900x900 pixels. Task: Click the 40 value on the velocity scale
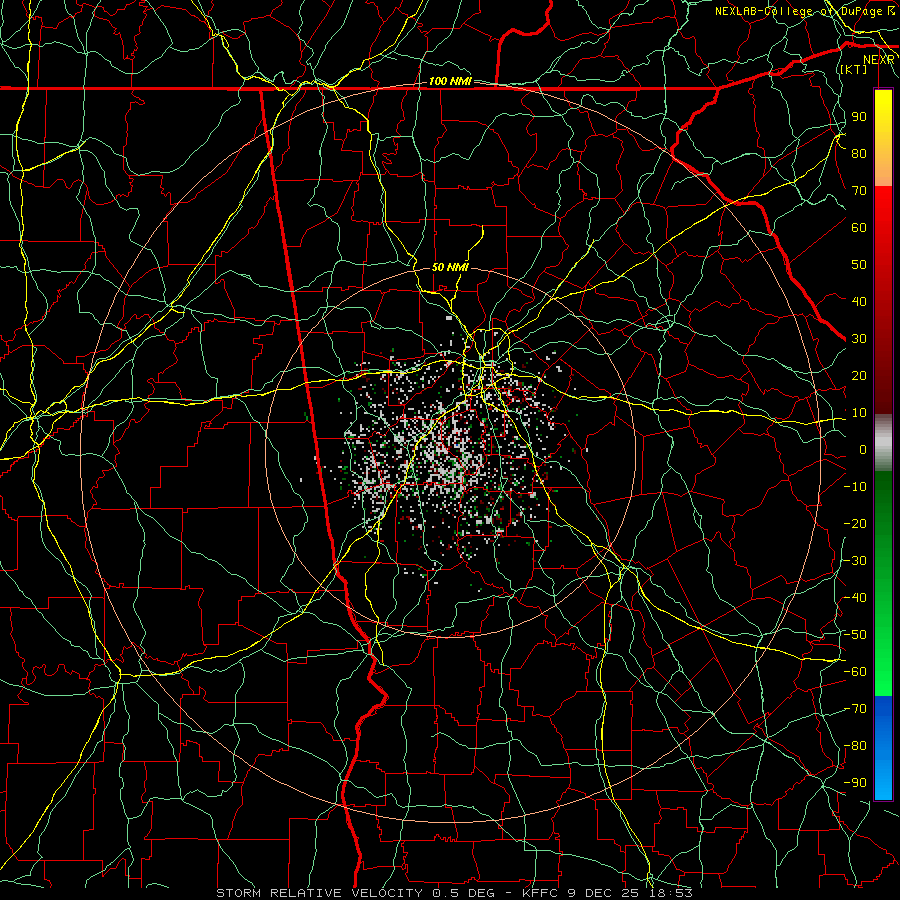click(859, 301)
